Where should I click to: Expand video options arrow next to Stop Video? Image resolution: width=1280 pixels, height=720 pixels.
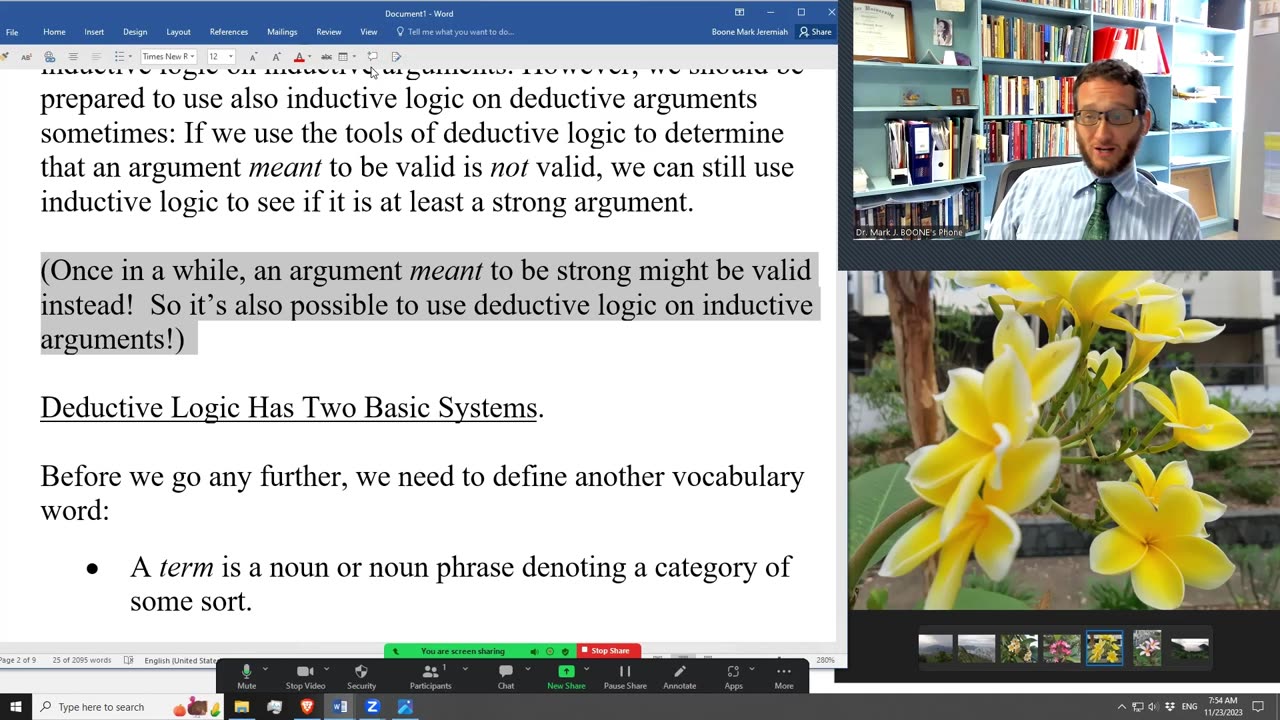click(x=327, y=669)
